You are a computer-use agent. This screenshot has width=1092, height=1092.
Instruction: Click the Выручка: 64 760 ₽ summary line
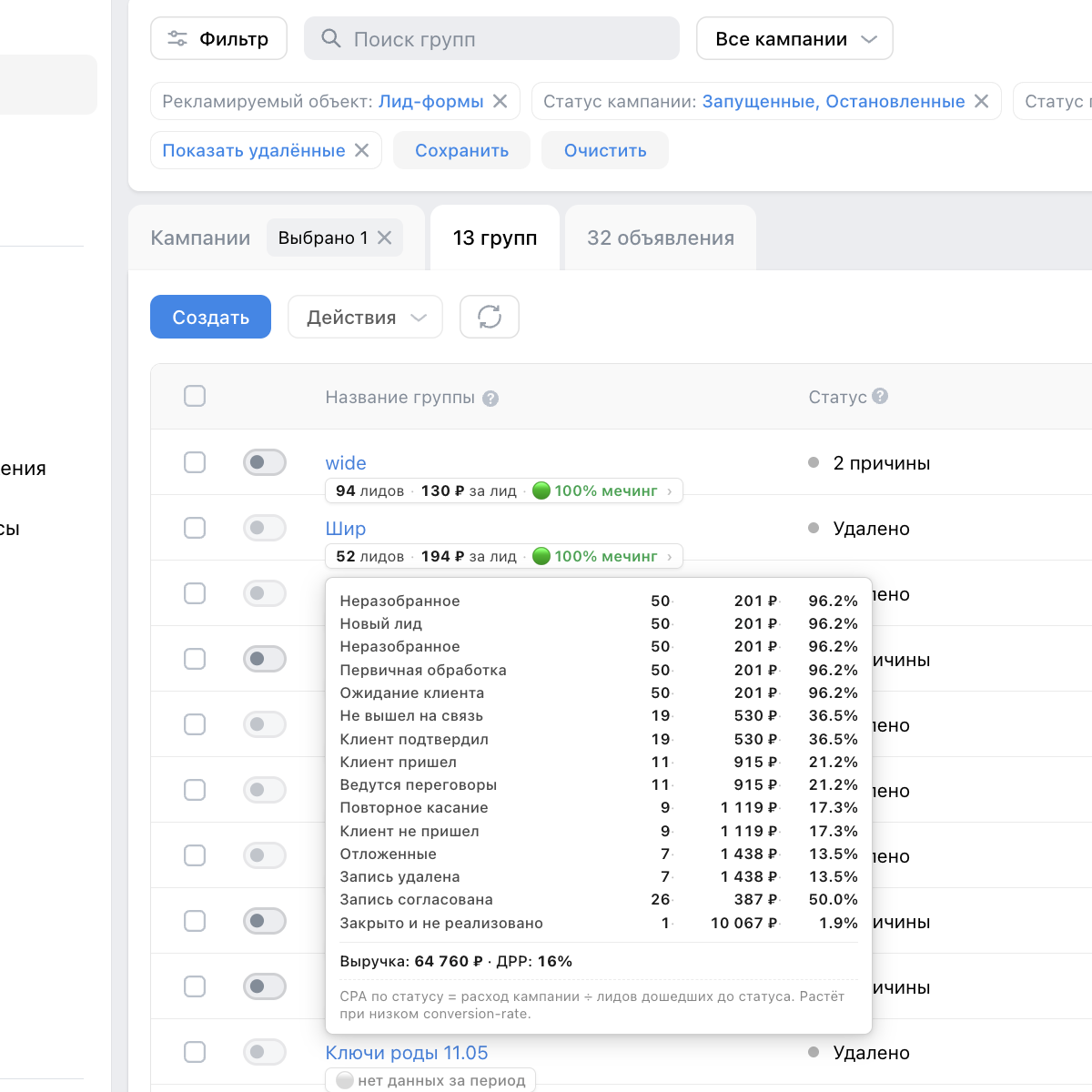tap(456, 961)
